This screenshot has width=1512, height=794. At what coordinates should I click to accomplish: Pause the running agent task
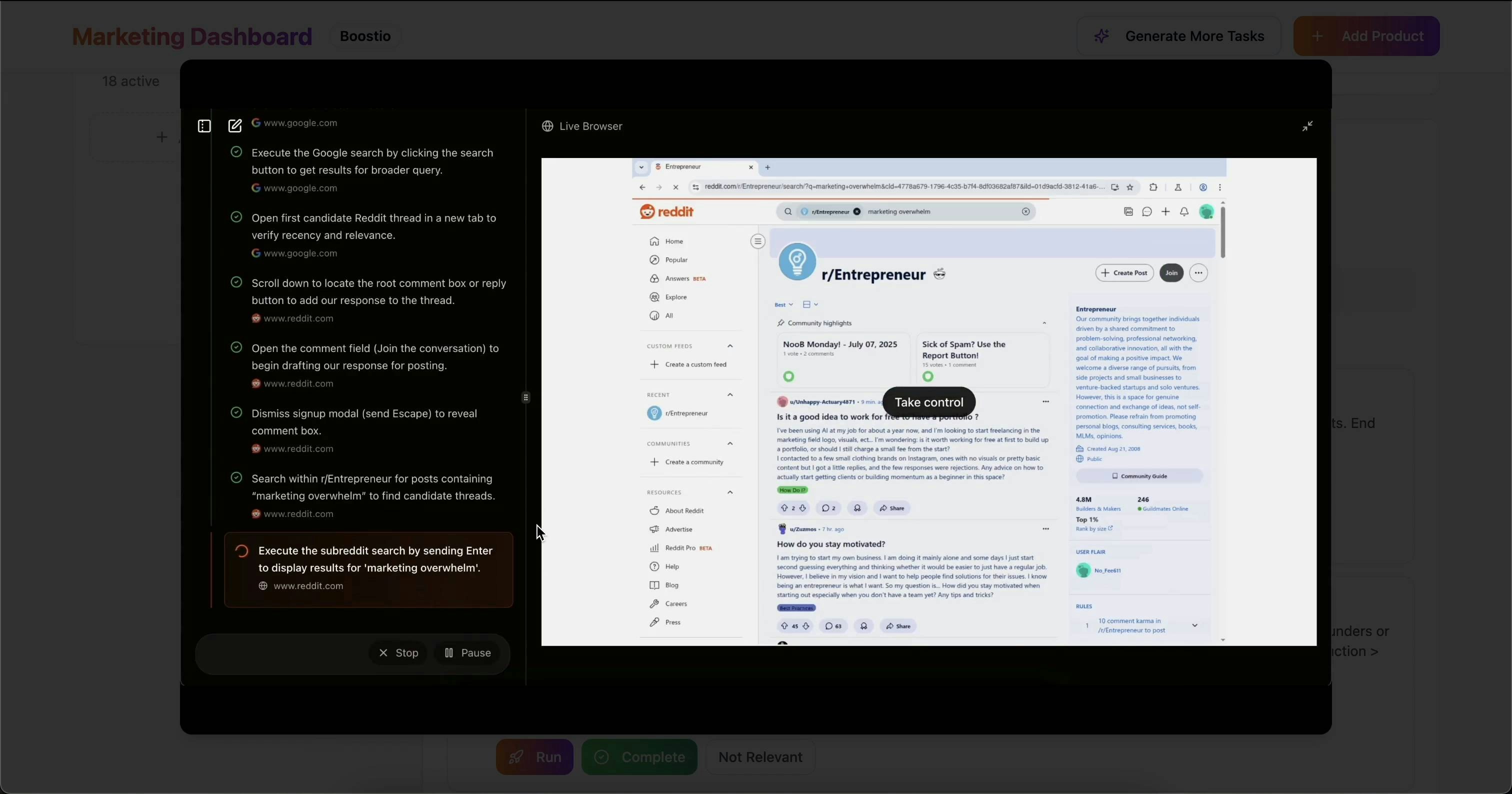point(467,652)
